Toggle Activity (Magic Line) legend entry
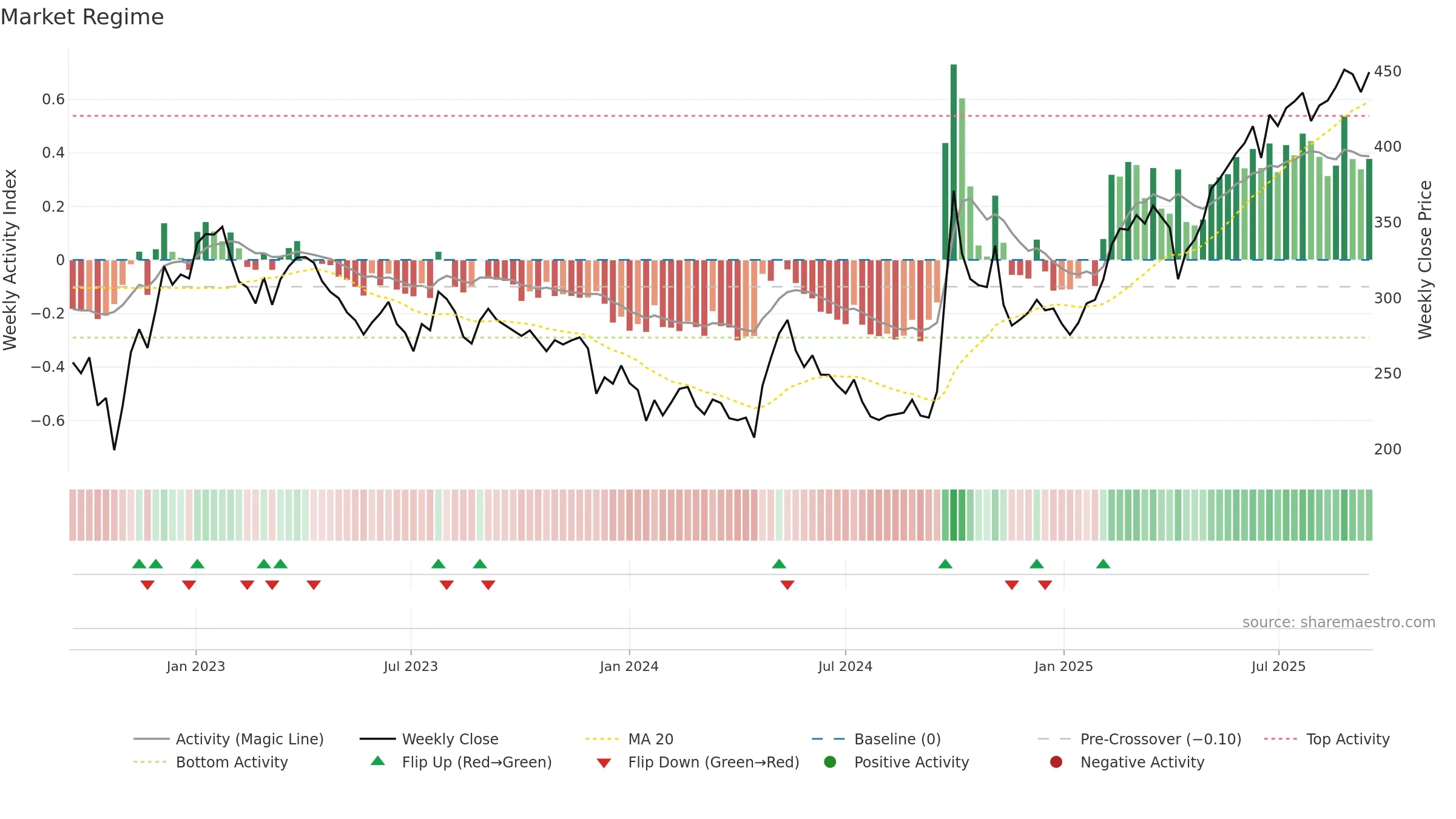 [229, 739]
